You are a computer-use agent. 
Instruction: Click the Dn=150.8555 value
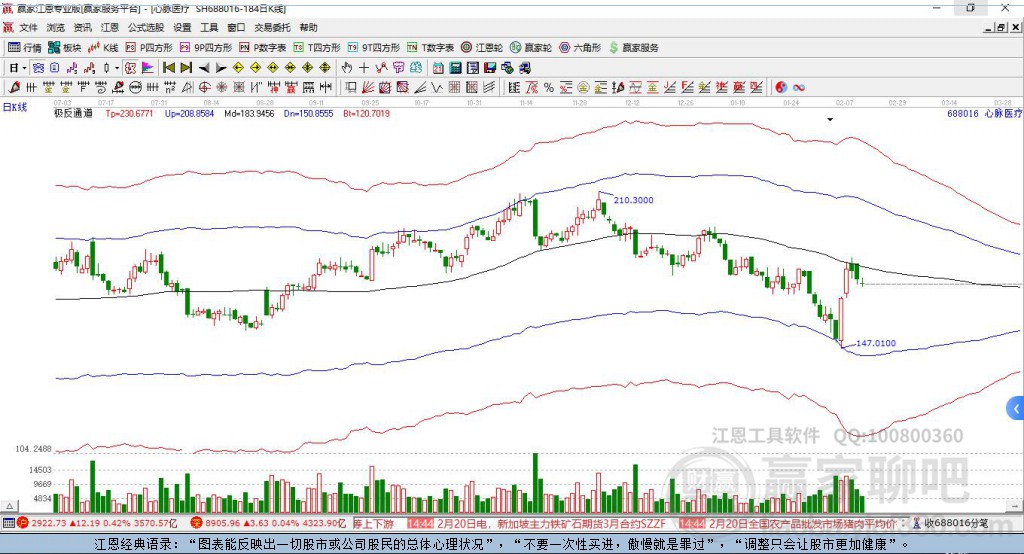coord(308,114)
